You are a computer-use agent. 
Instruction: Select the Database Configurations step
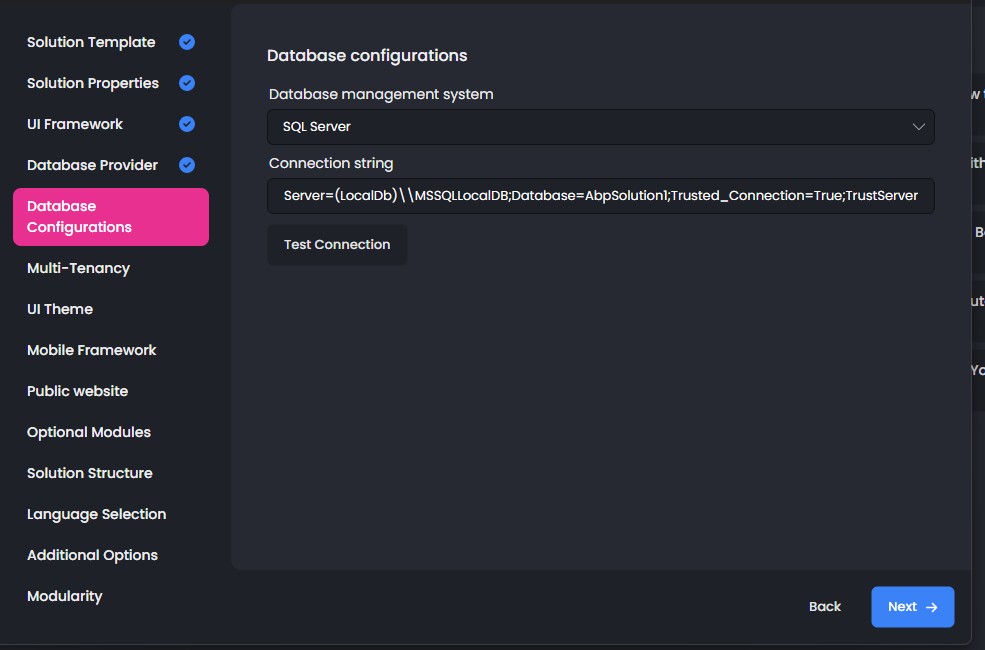coord(110,217)
